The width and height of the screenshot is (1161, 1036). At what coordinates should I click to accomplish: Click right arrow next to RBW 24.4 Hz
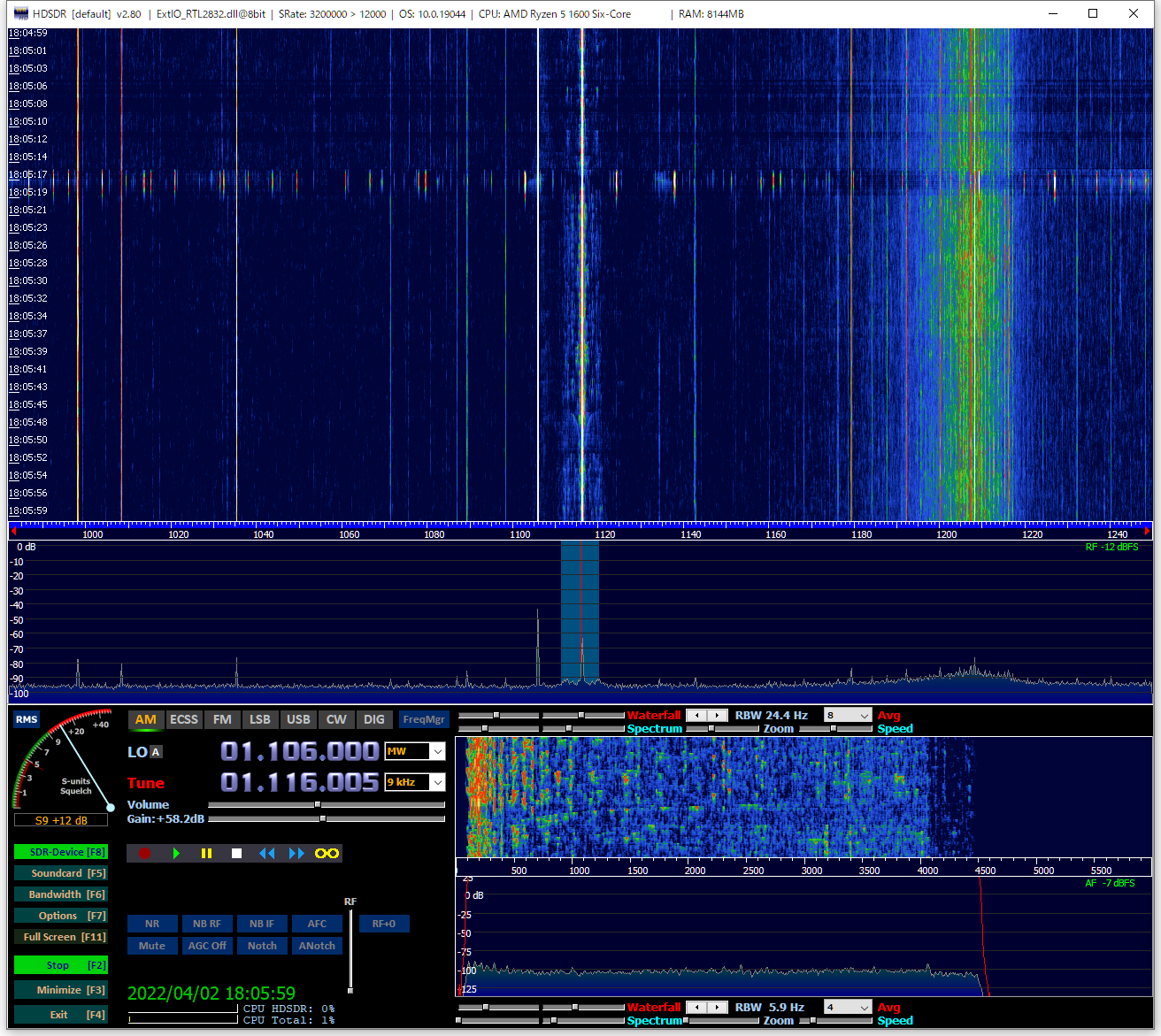(x=718, y=715)
